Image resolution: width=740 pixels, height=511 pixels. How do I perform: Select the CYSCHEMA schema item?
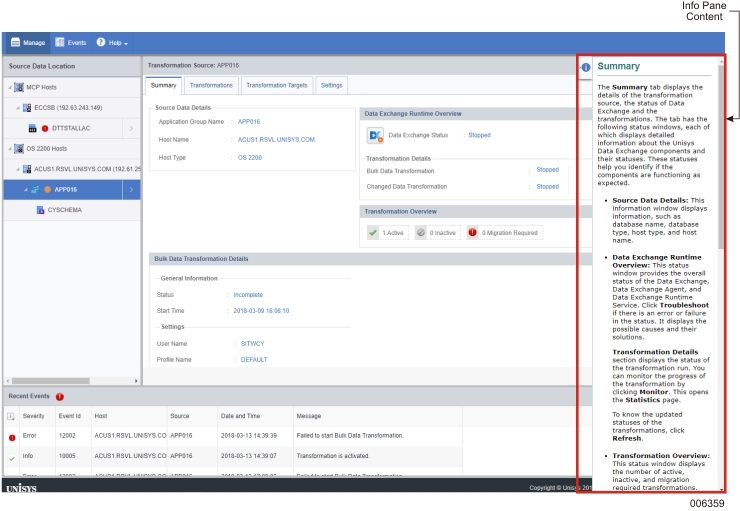64,210
